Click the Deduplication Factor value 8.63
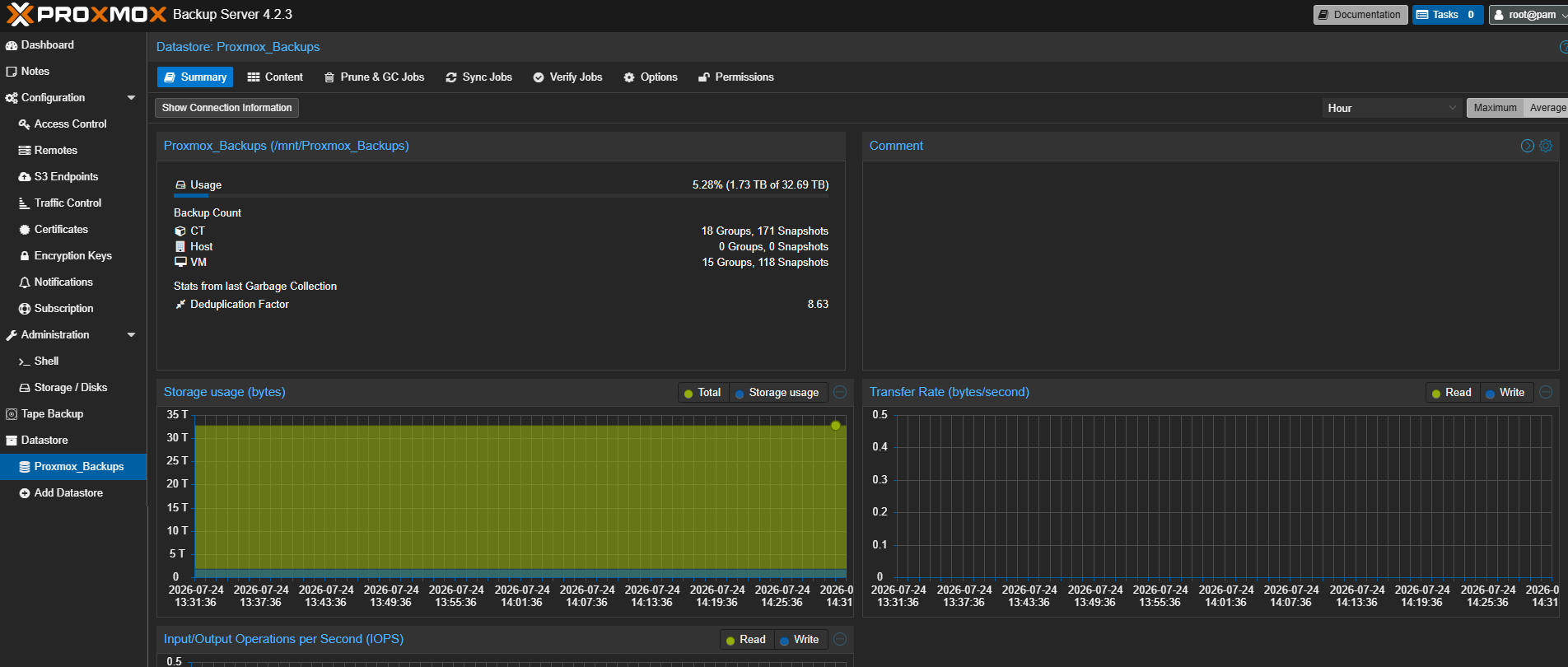 coord(818,305)
